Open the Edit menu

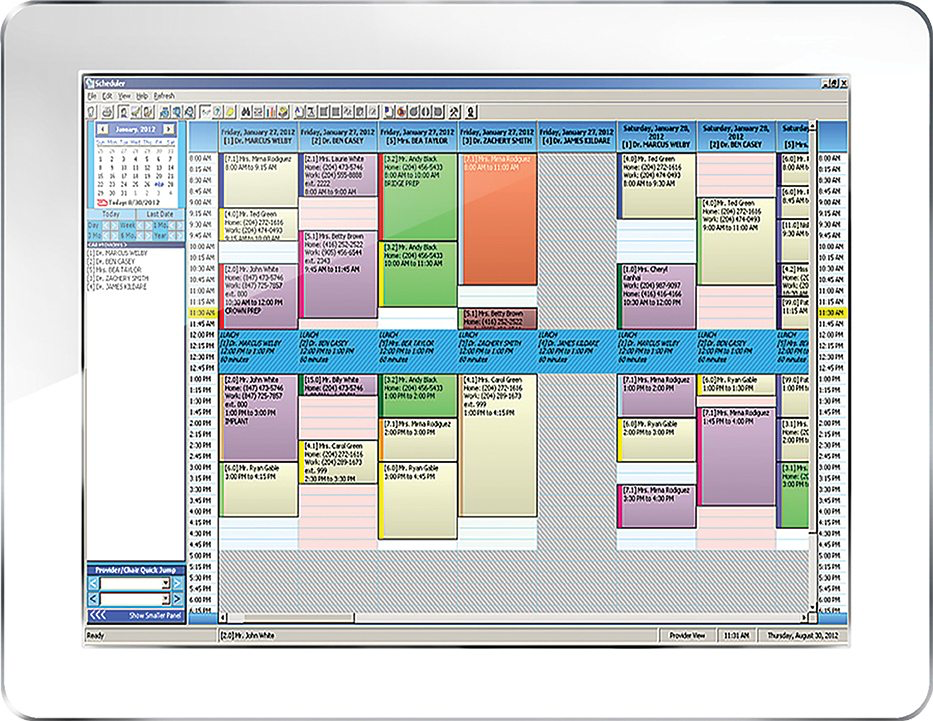click(107, 96)
